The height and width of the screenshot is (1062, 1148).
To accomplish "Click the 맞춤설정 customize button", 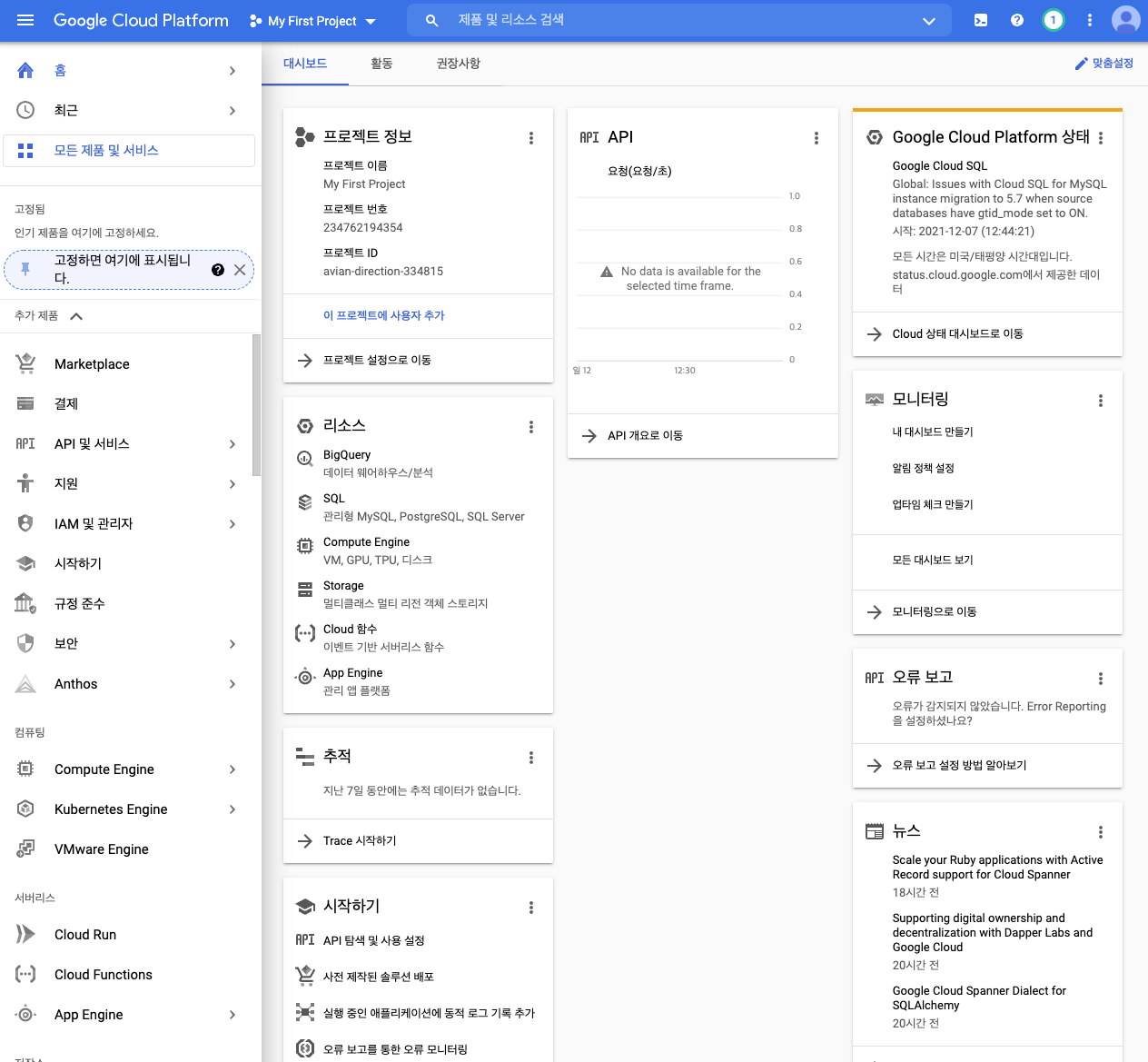I will click(x=1104, y=64).
